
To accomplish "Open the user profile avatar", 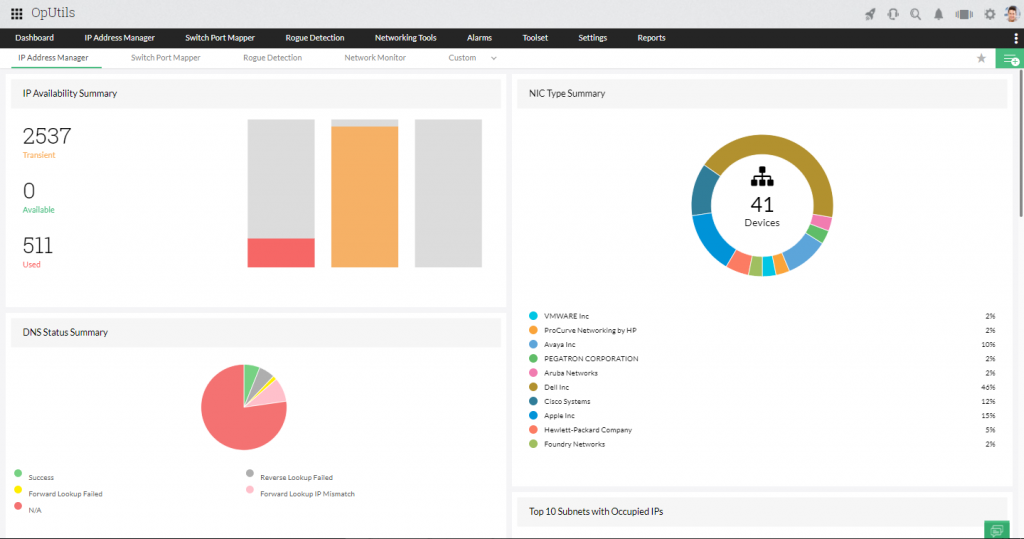I will (1011, 13).
